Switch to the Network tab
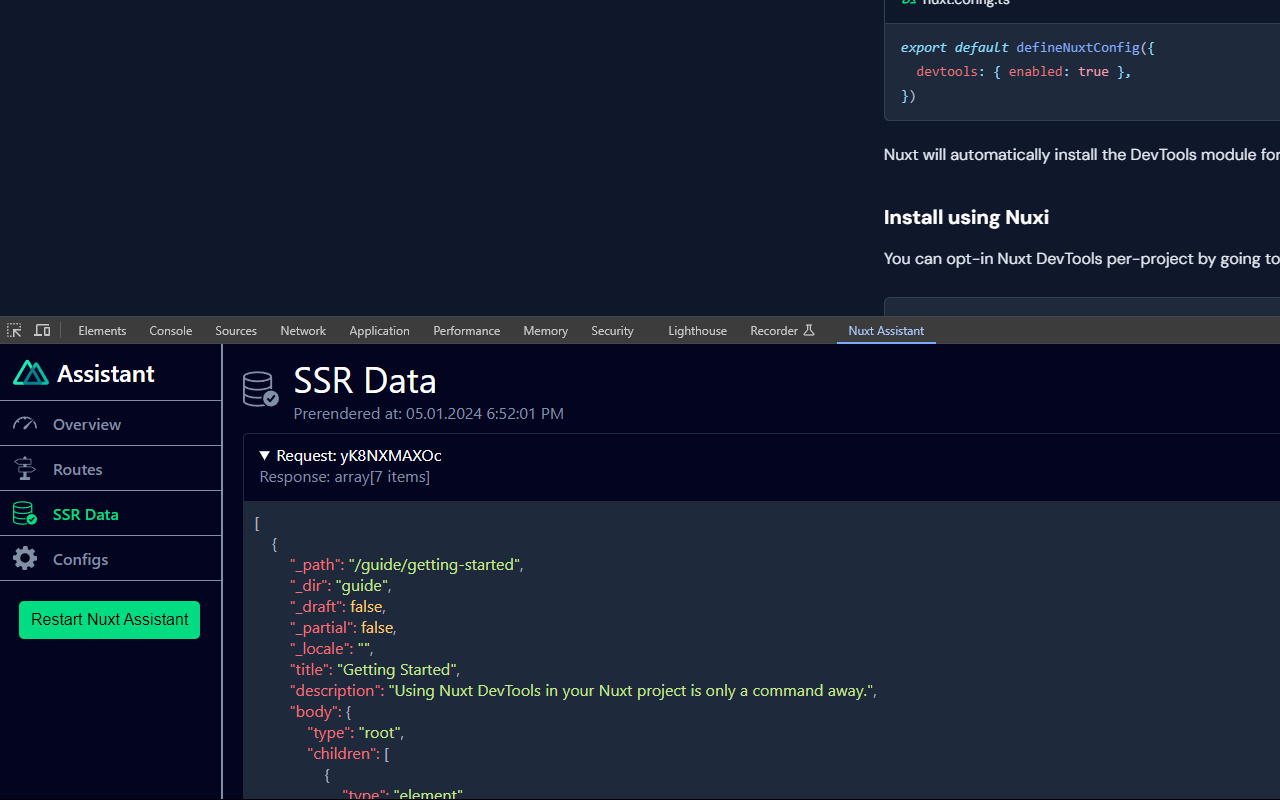 pyautogui.click(x=303, y=330)
